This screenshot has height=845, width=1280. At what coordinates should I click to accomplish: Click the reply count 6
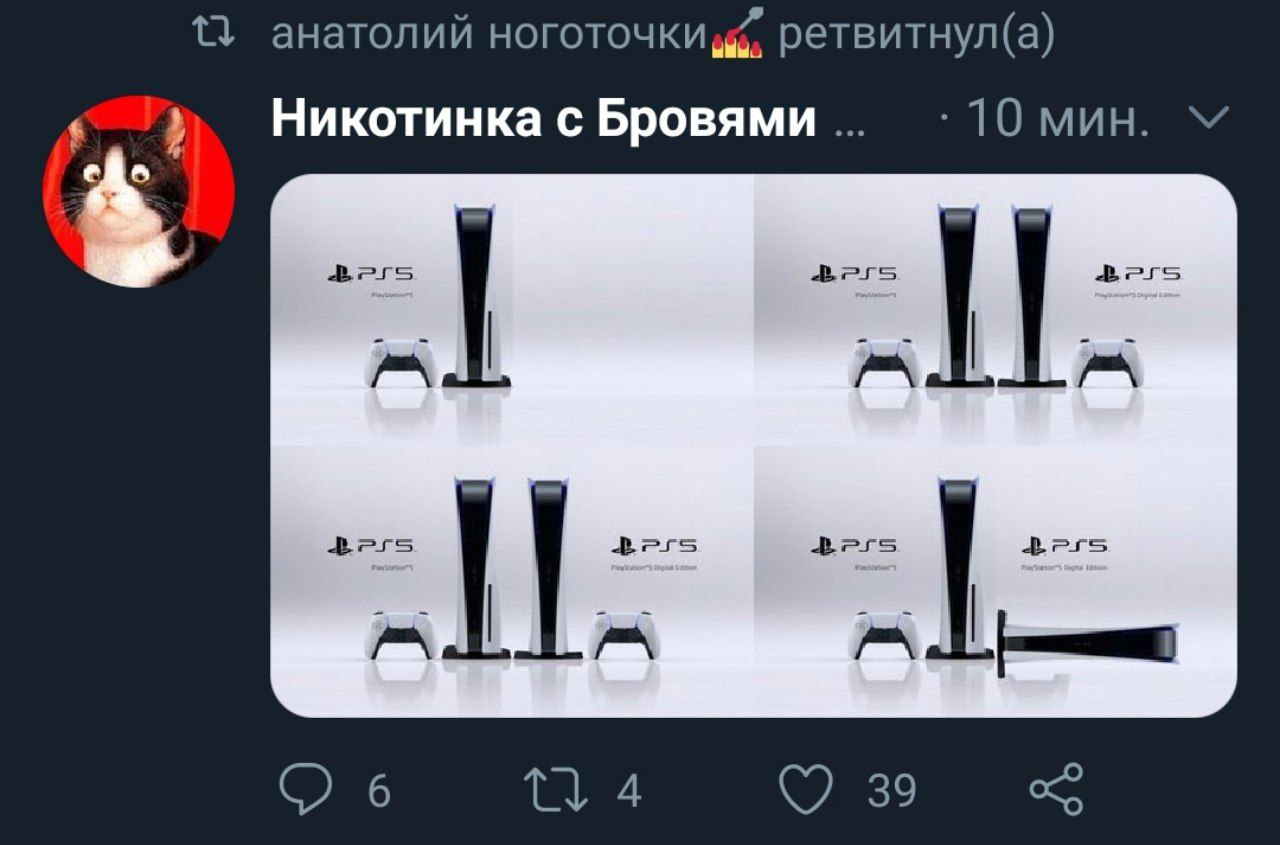click(378, 791)
